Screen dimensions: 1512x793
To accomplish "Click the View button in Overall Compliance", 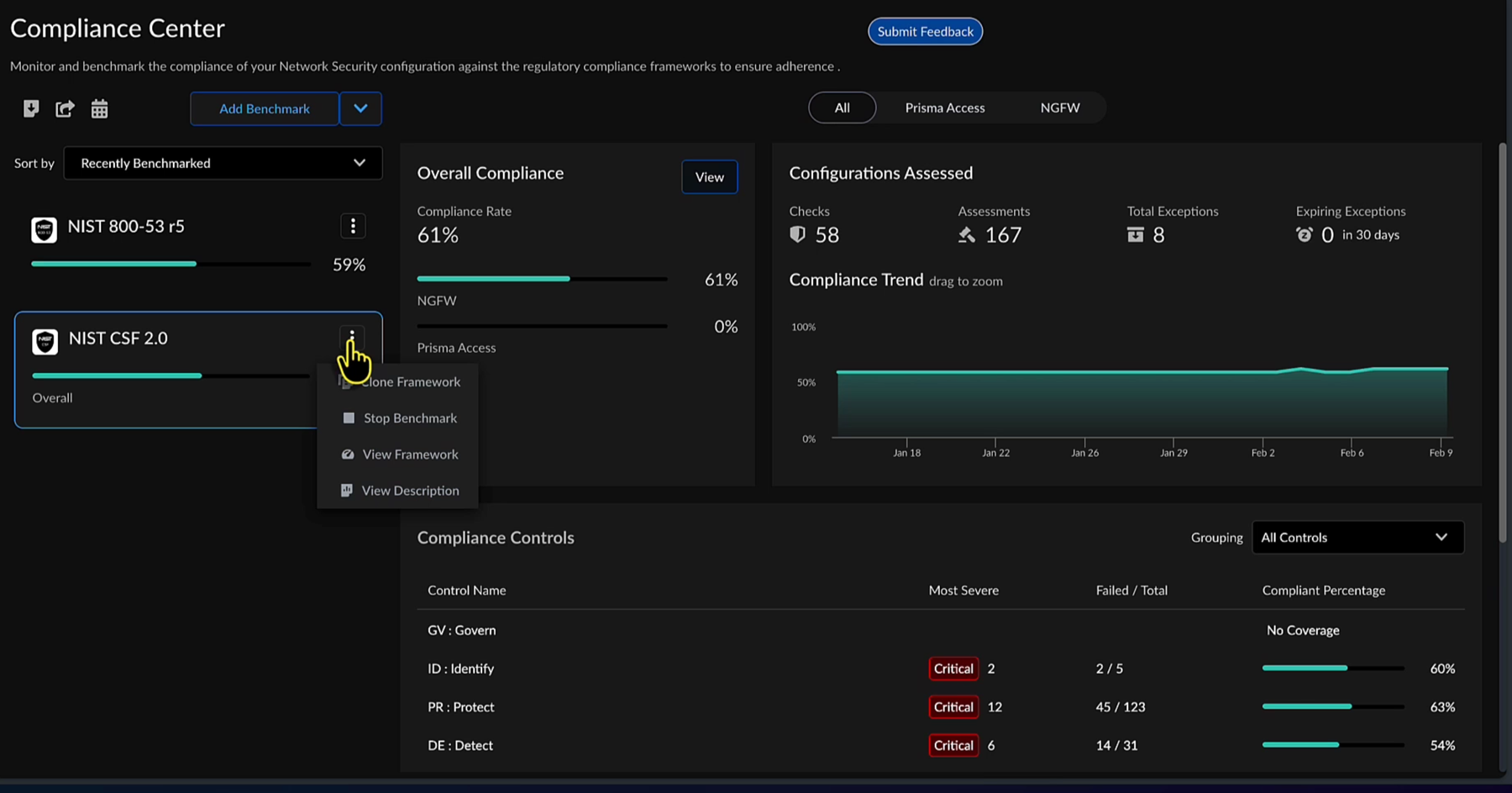I will coord(709,177).
